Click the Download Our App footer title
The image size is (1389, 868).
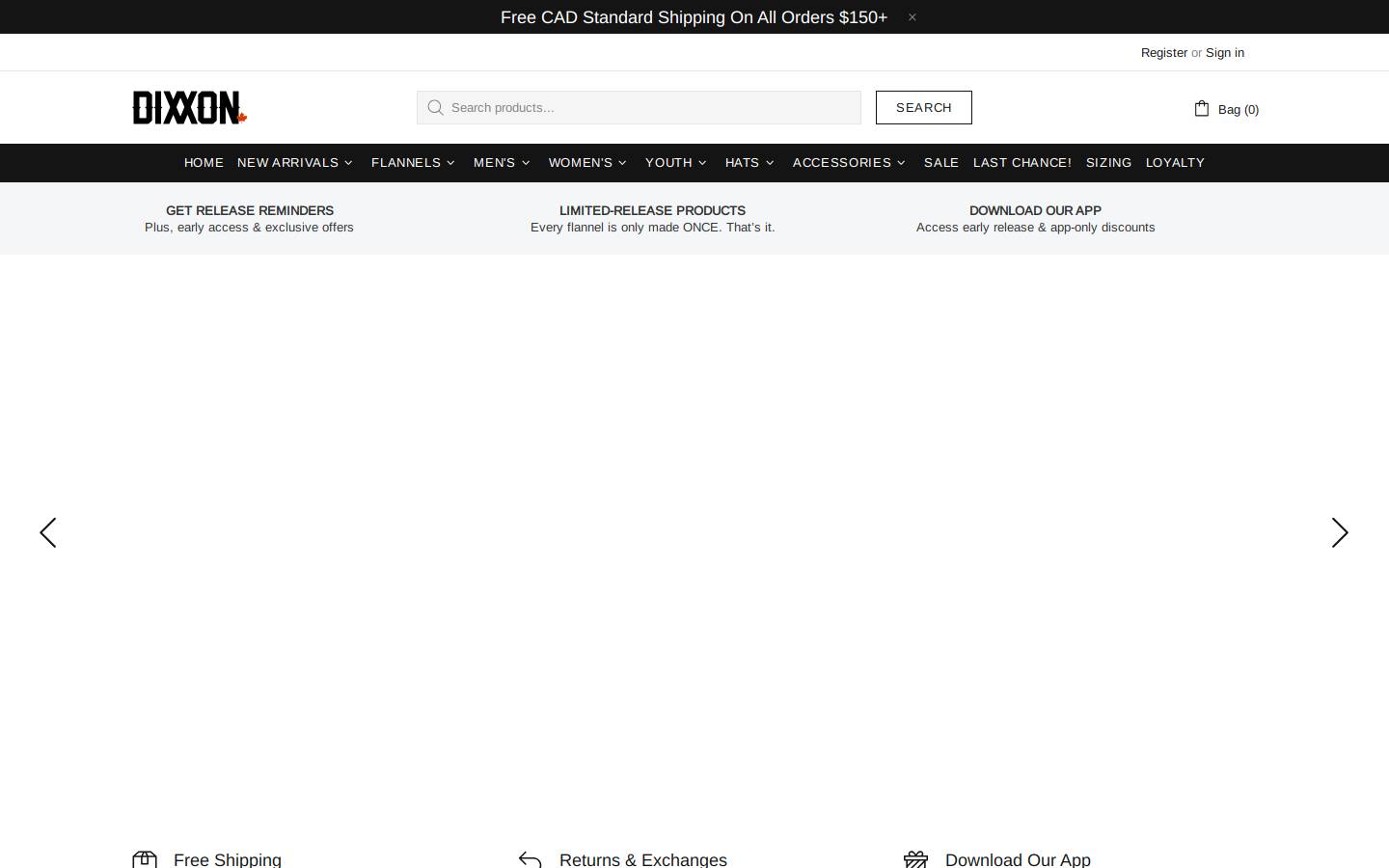click(x=1018, y=859)
